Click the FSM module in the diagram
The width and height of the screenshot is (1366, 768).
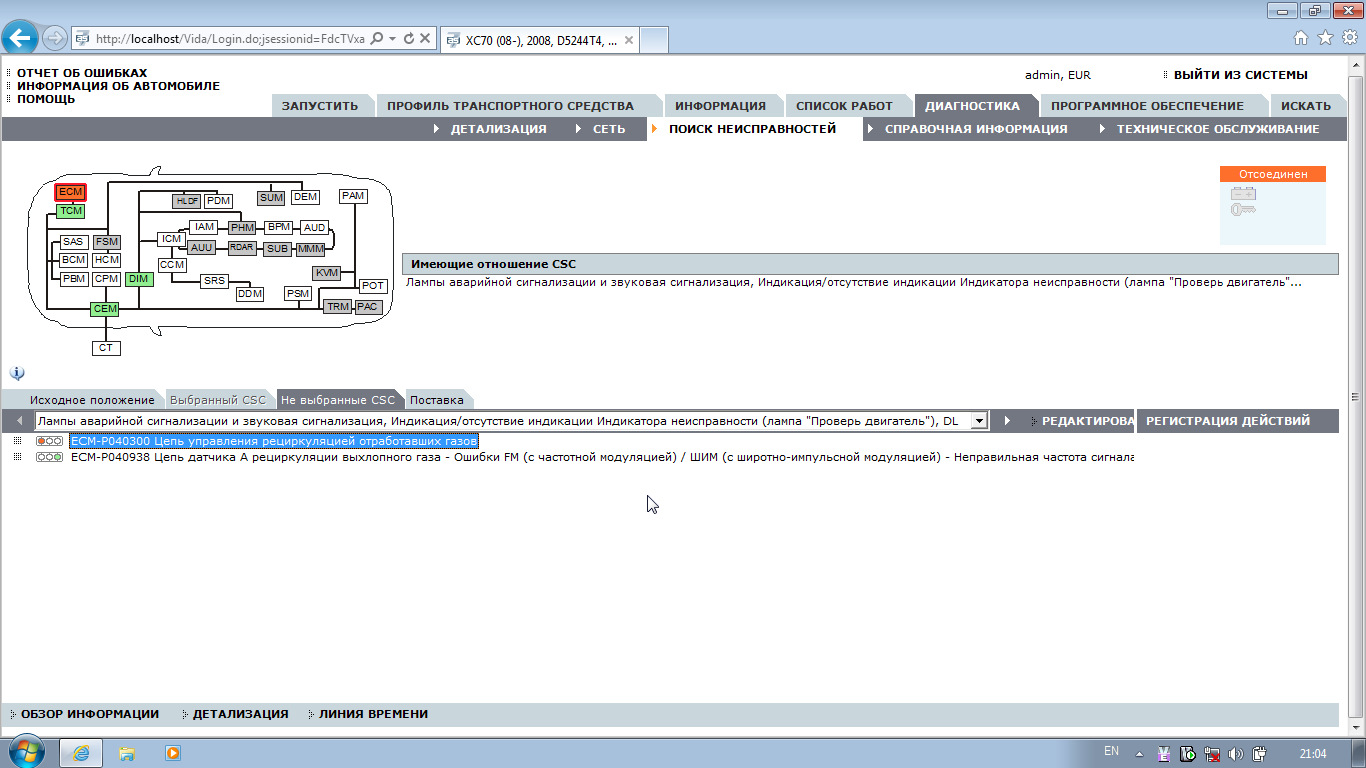tap(107, 242)
